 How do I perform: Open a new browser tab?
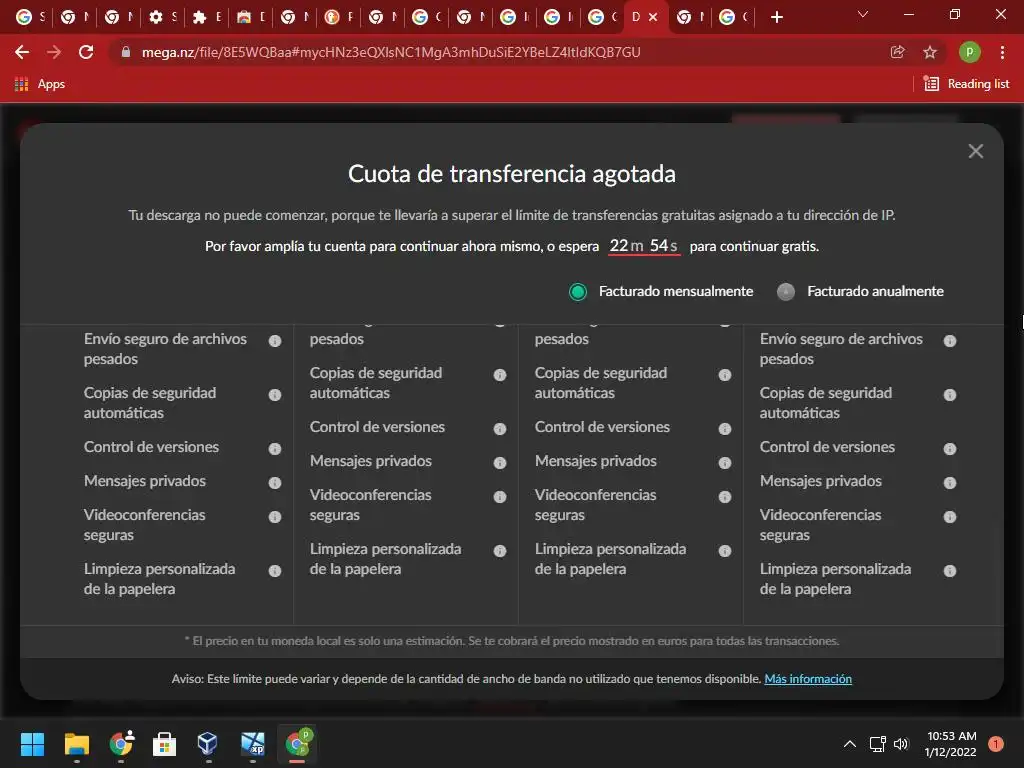click(776, 18)
